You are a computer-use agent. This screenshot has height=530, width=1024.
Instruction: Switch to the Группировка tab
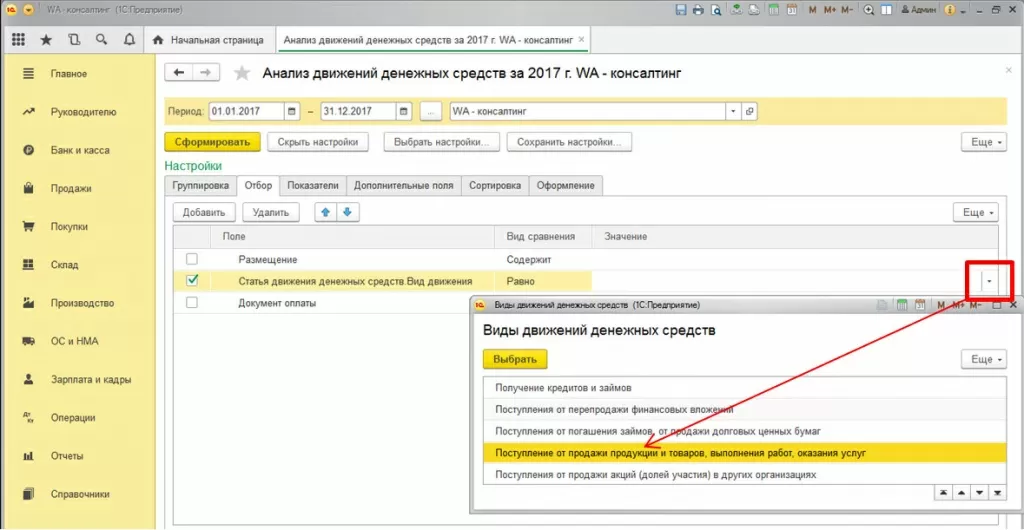coord(200,185)
